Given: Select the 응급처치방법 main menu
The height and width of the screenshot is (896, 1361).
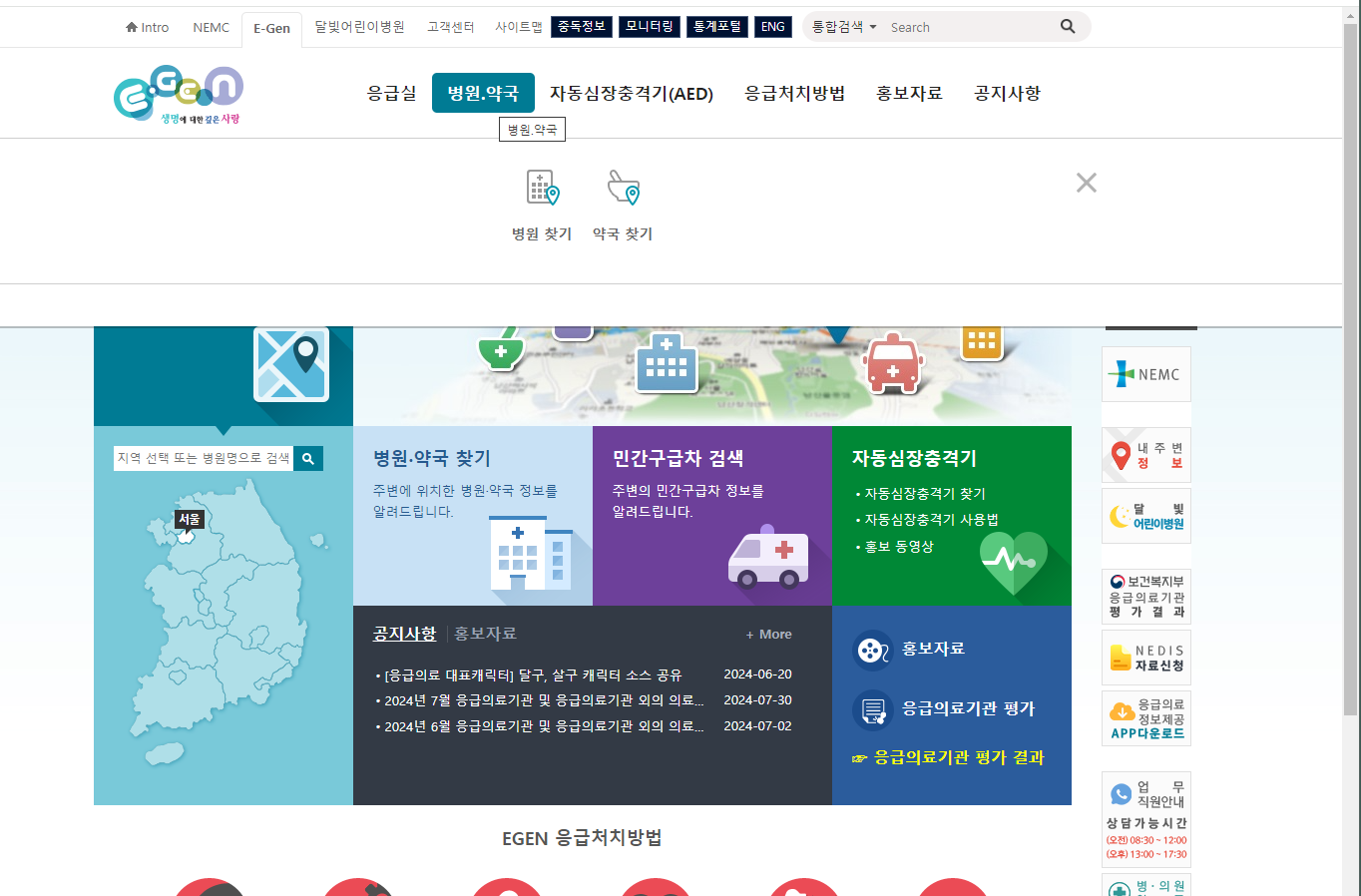Looking at the screenshot, I should coord(794,93).
